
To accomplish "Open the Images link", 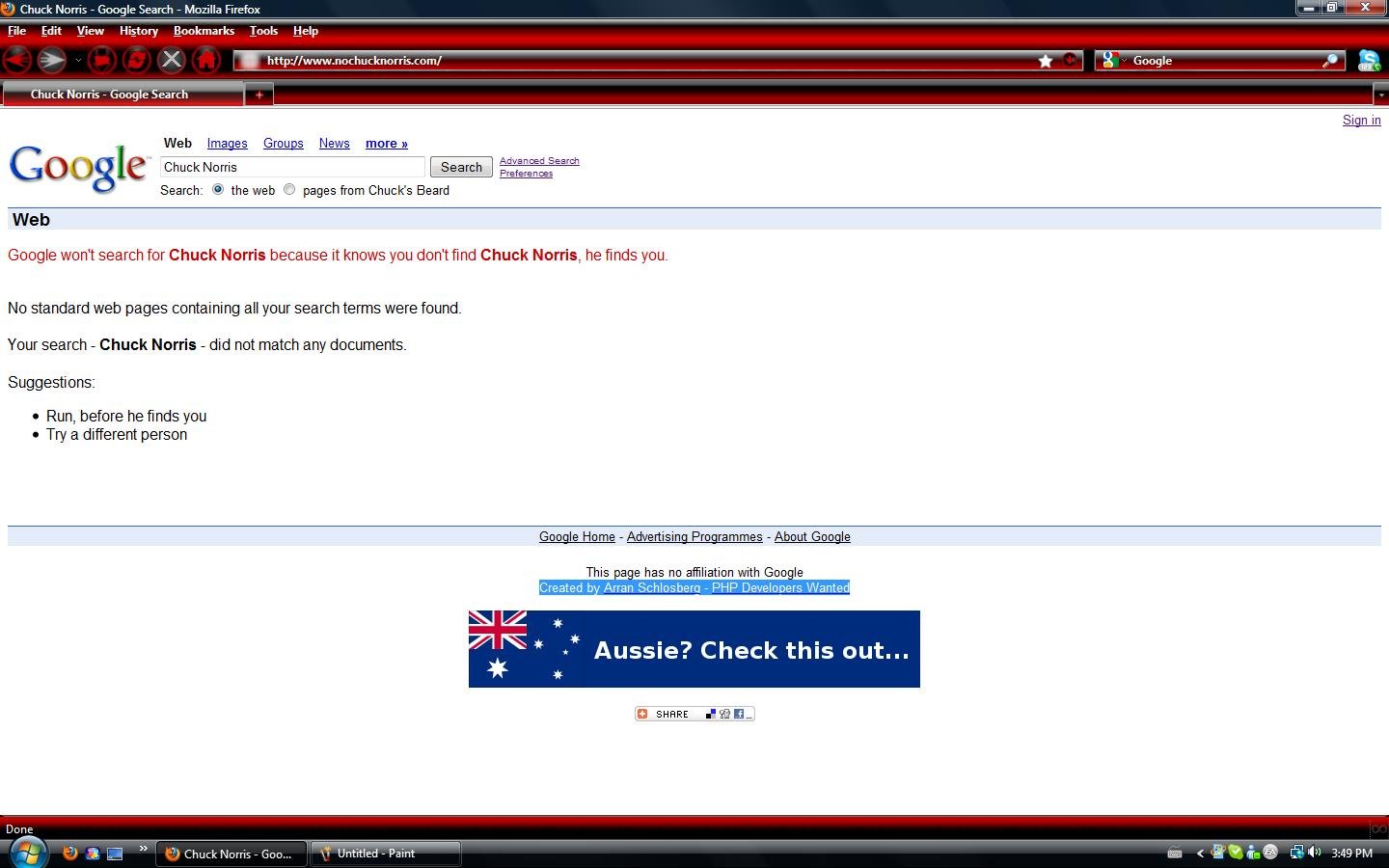I will coord(227,143).
